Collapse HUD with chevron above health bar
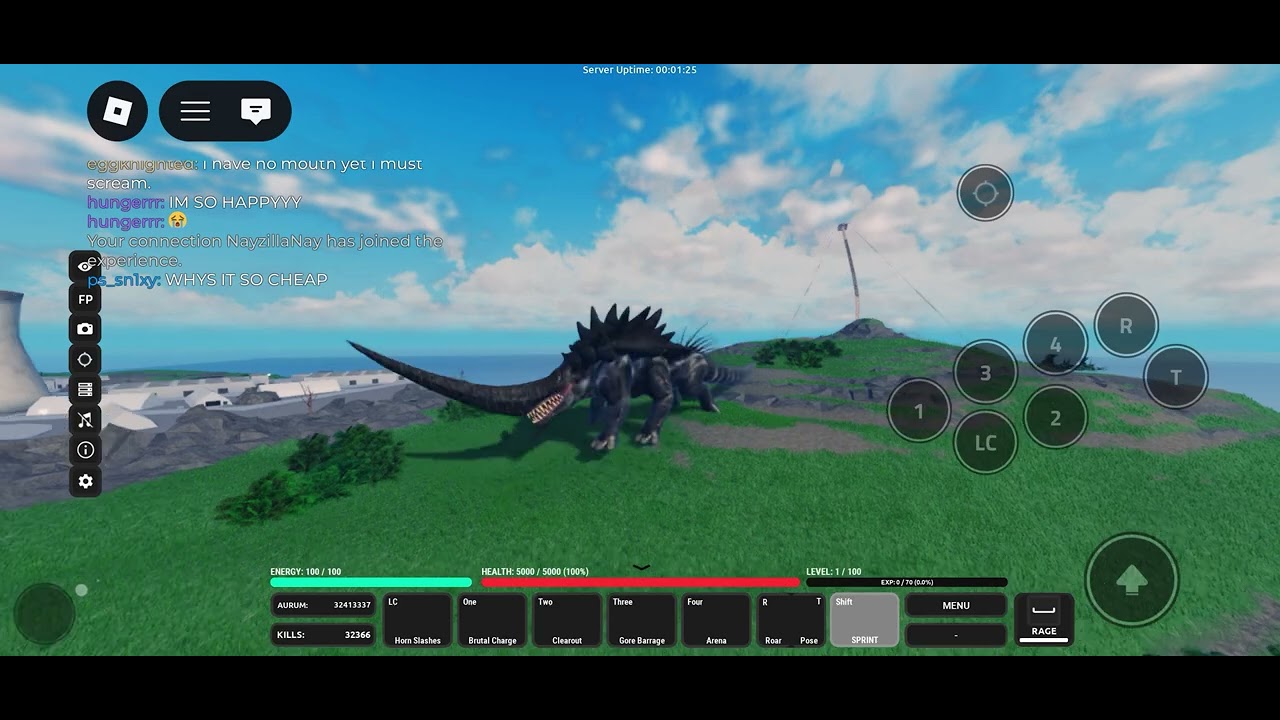1280x720 pixels. (x=641, y=567)
